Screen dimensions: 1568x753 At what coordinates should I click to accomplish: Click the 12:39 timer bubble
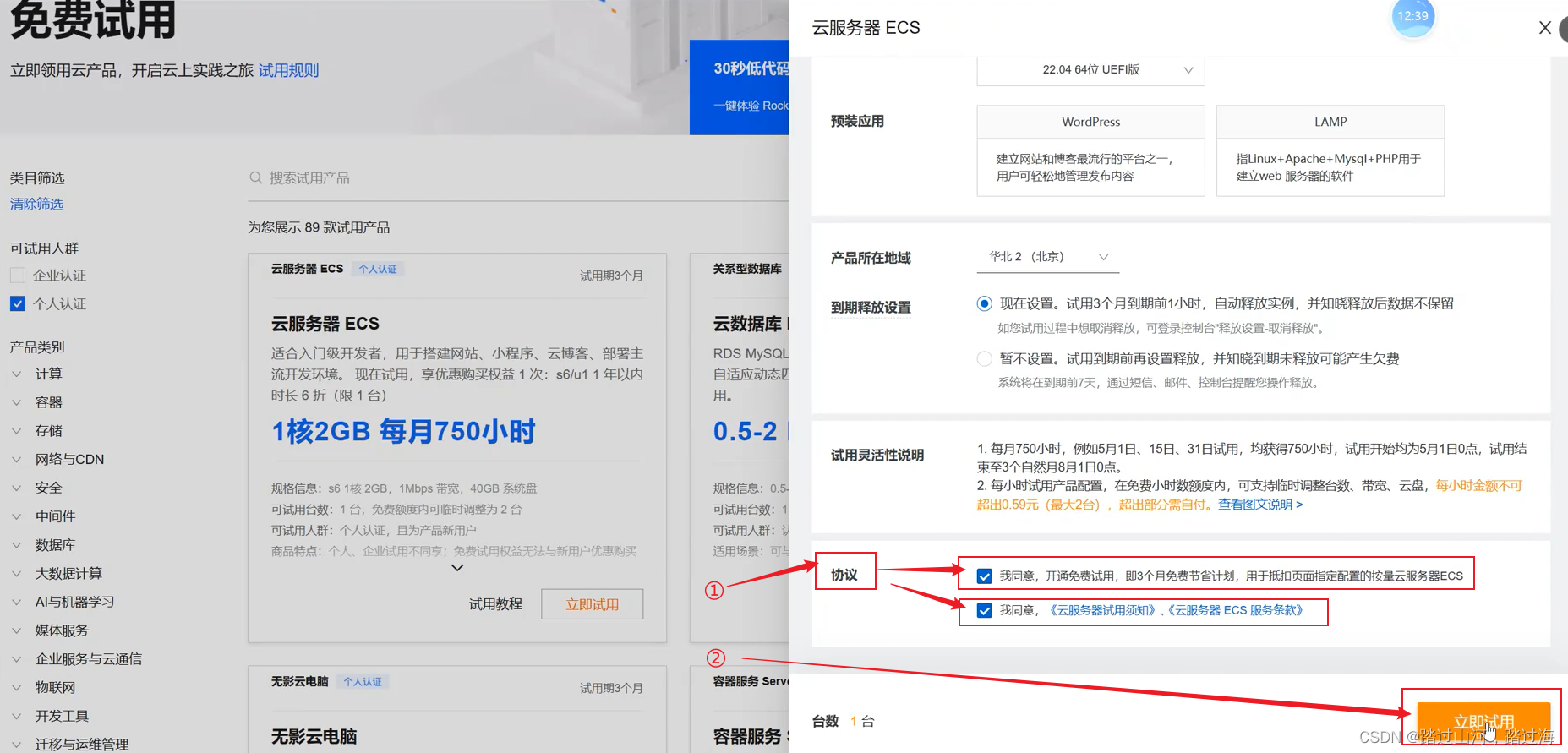pos(1412,17)
